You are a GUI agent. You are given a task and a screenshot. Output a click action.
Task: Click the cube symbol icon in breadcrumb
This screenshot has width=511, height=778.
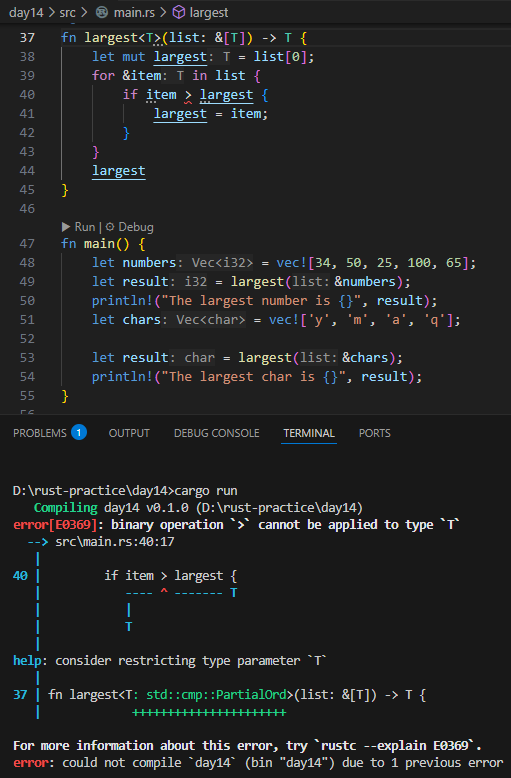pyautogui.click(x=179, y=12)
